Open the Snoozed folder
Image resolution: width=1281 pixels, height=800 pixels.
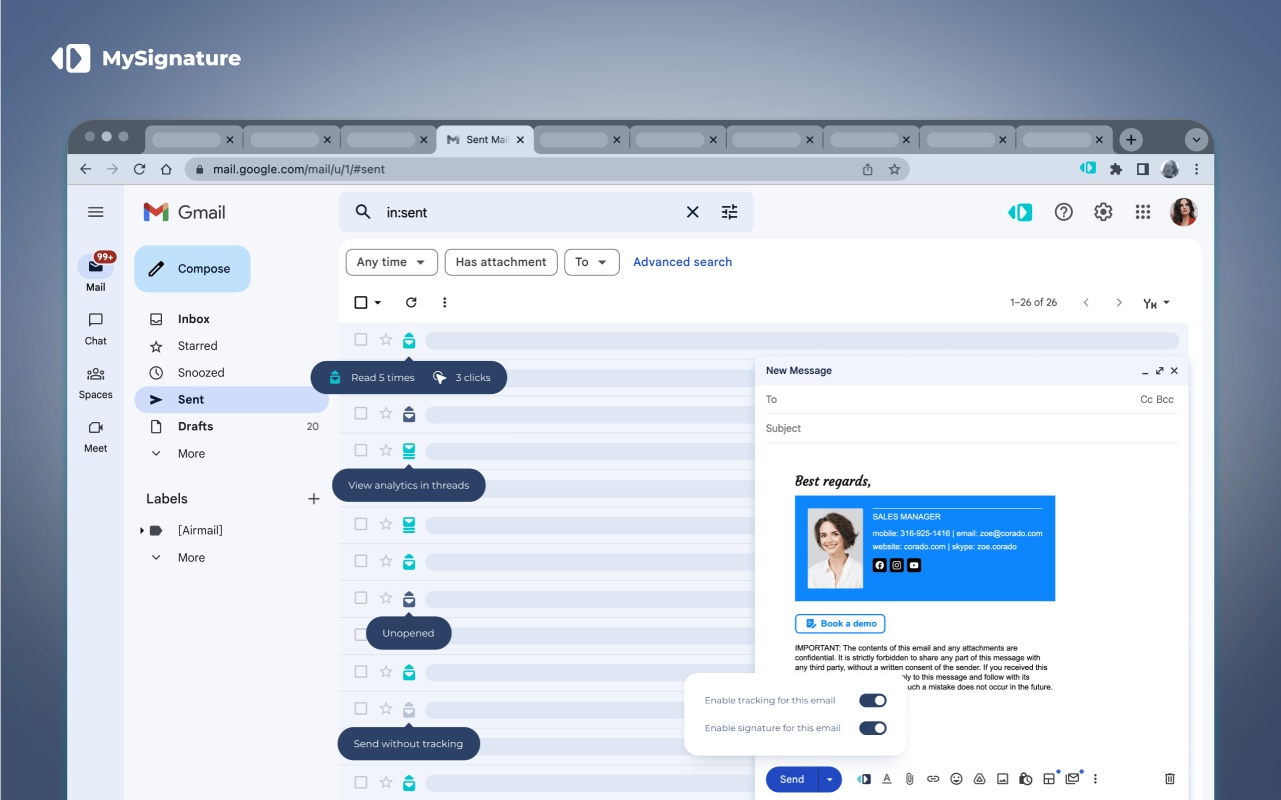[201, 373]
